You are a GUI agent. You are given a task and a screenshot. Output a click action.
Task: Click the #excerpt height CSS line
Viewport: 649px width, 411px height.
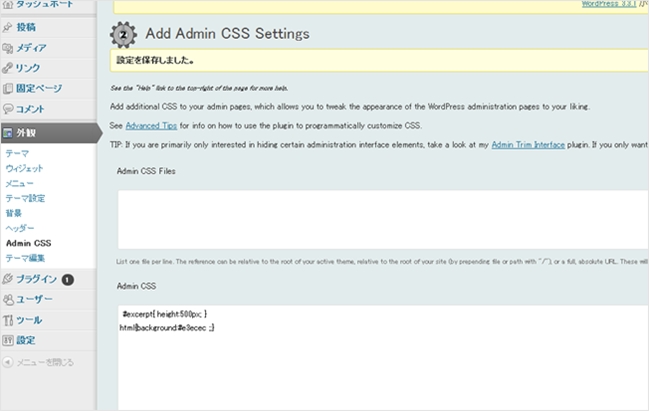tap(164, 314)
